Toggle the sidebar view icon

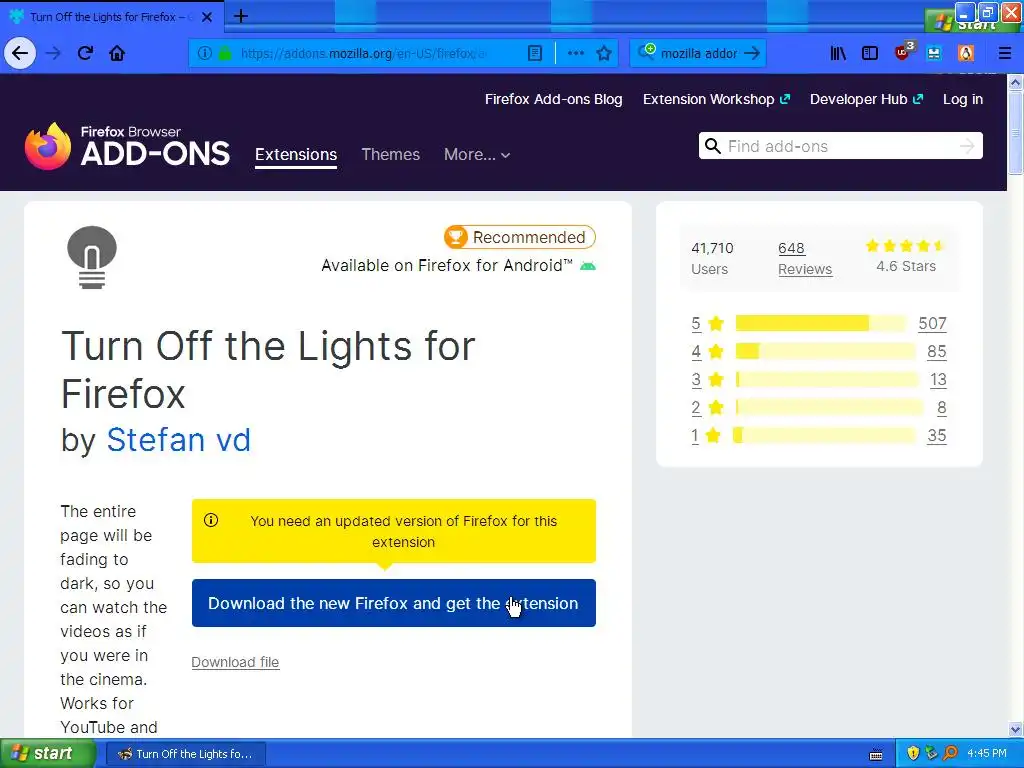coord(870,53)
